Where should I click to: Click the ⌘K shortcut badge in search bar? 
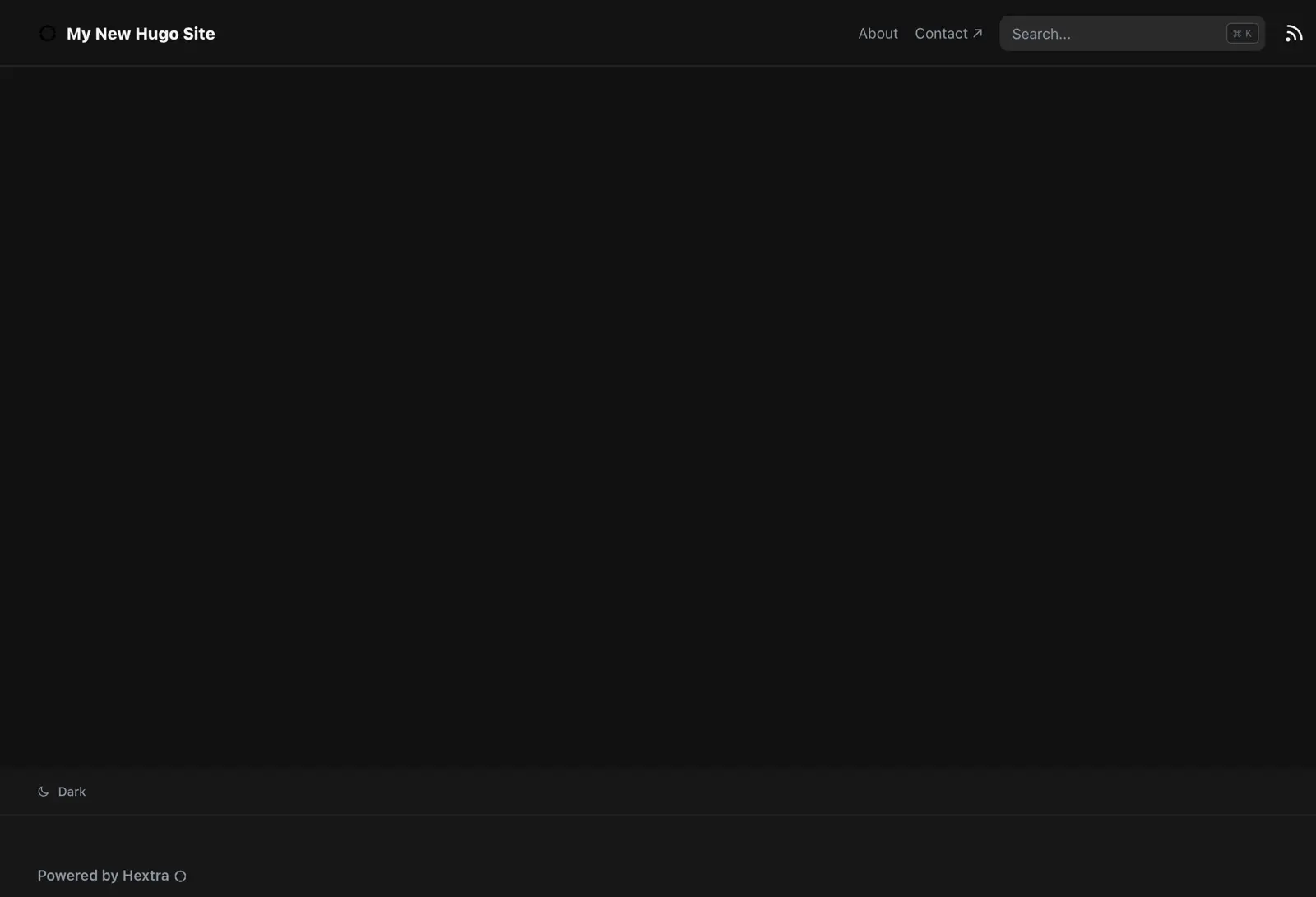1241,33
